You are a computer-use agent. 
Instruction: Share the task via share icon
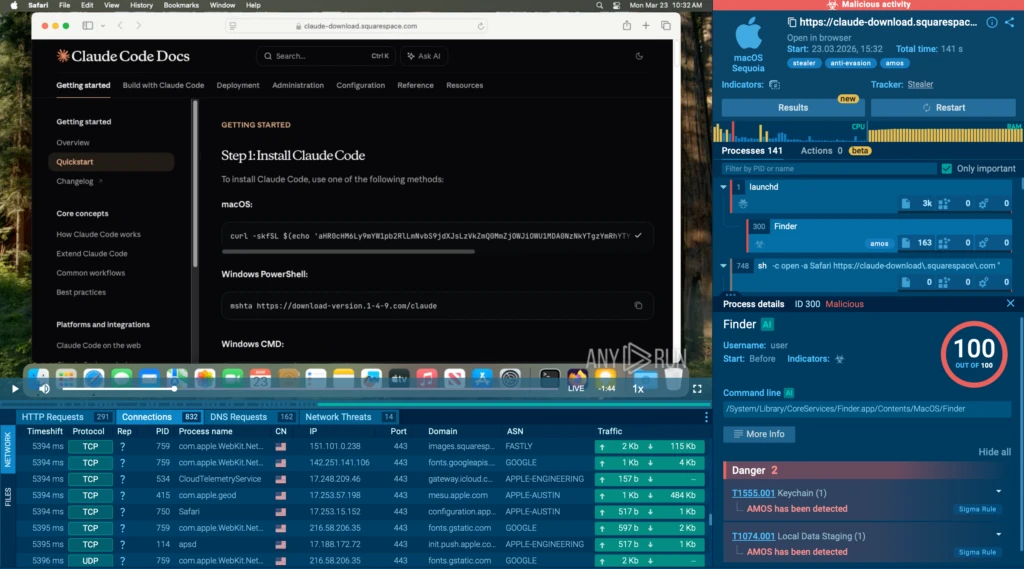1010,22
